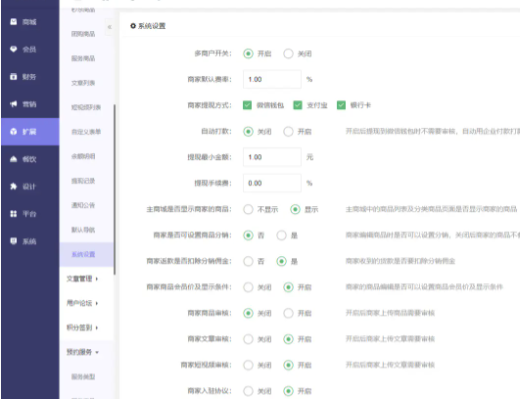Set 多商户开关 to 关闭
Screen dimensions: 520x399
288,53
